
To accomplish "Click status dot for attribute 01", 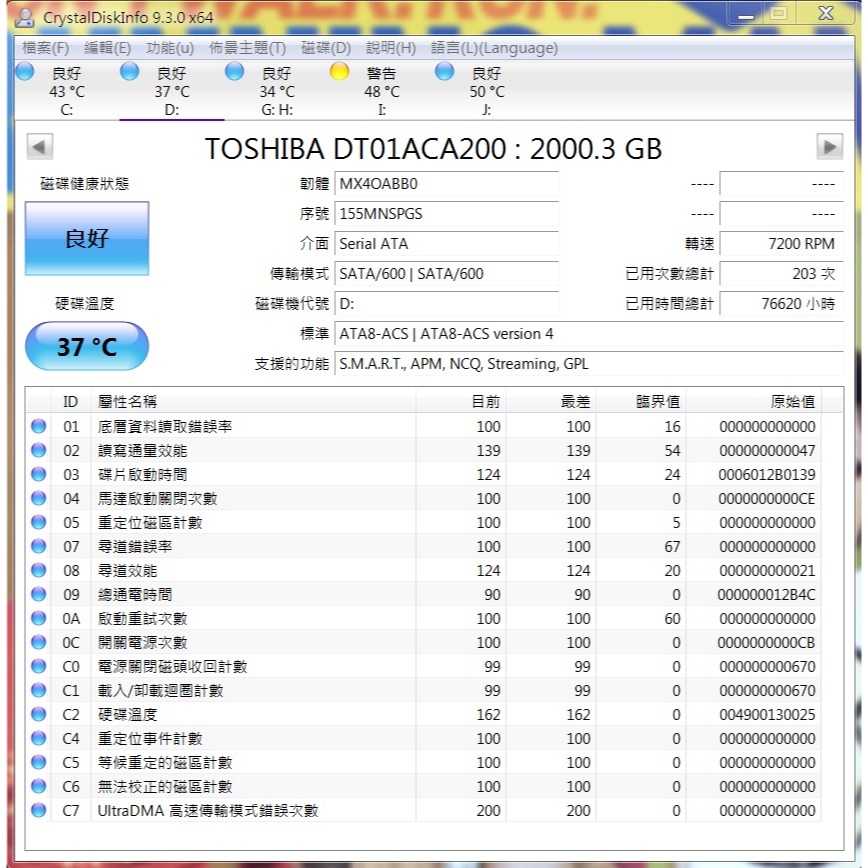I will (39, 426).
